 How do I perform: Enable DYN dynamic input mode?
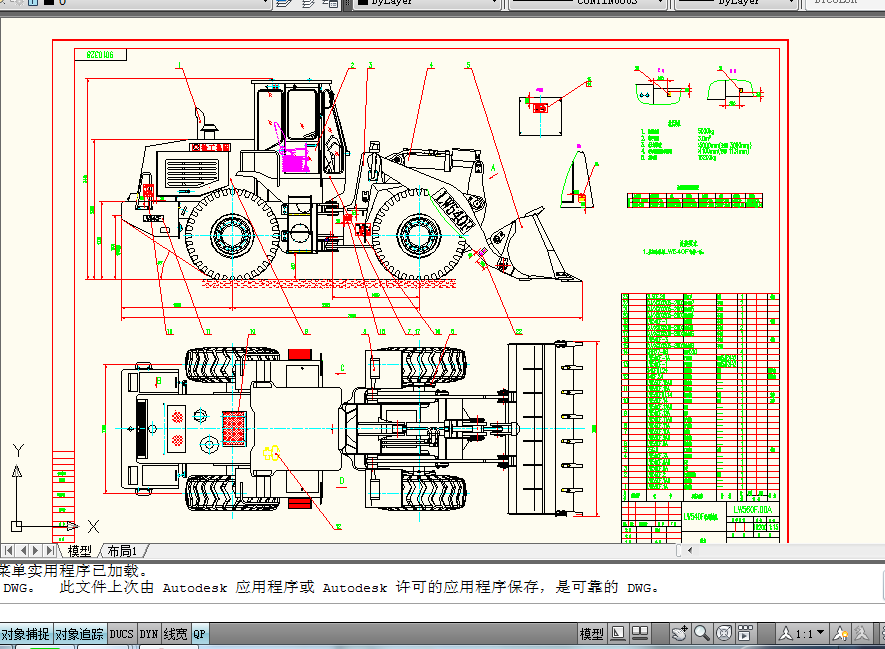pyautogui.click(x=146, y=633)
